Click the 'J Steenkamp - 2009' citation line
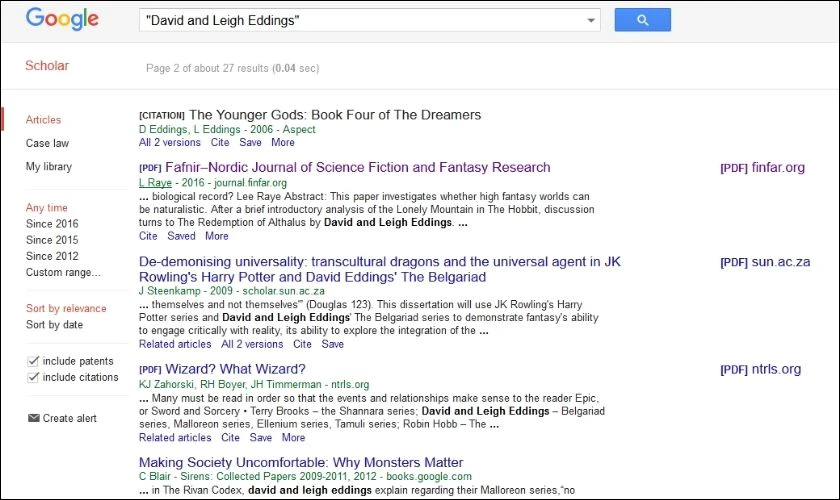Image resolution: width=840 pixels, height=500 pixels. (231, 290)
